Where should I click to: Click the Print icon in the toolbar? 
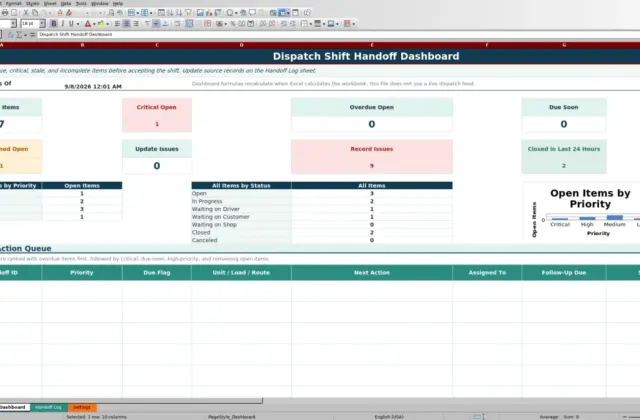[5, 13]
